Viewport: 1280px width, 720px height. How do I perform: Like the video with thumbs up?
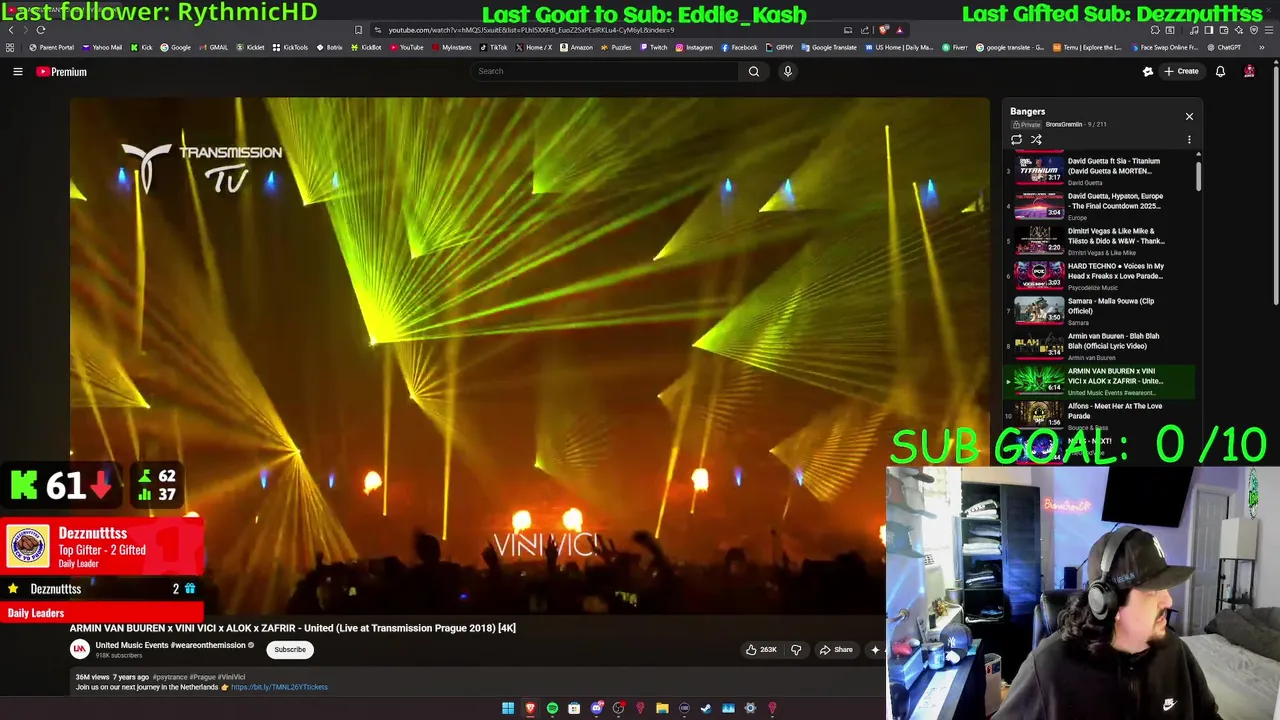pyautogui.click(x=761, y=650)
